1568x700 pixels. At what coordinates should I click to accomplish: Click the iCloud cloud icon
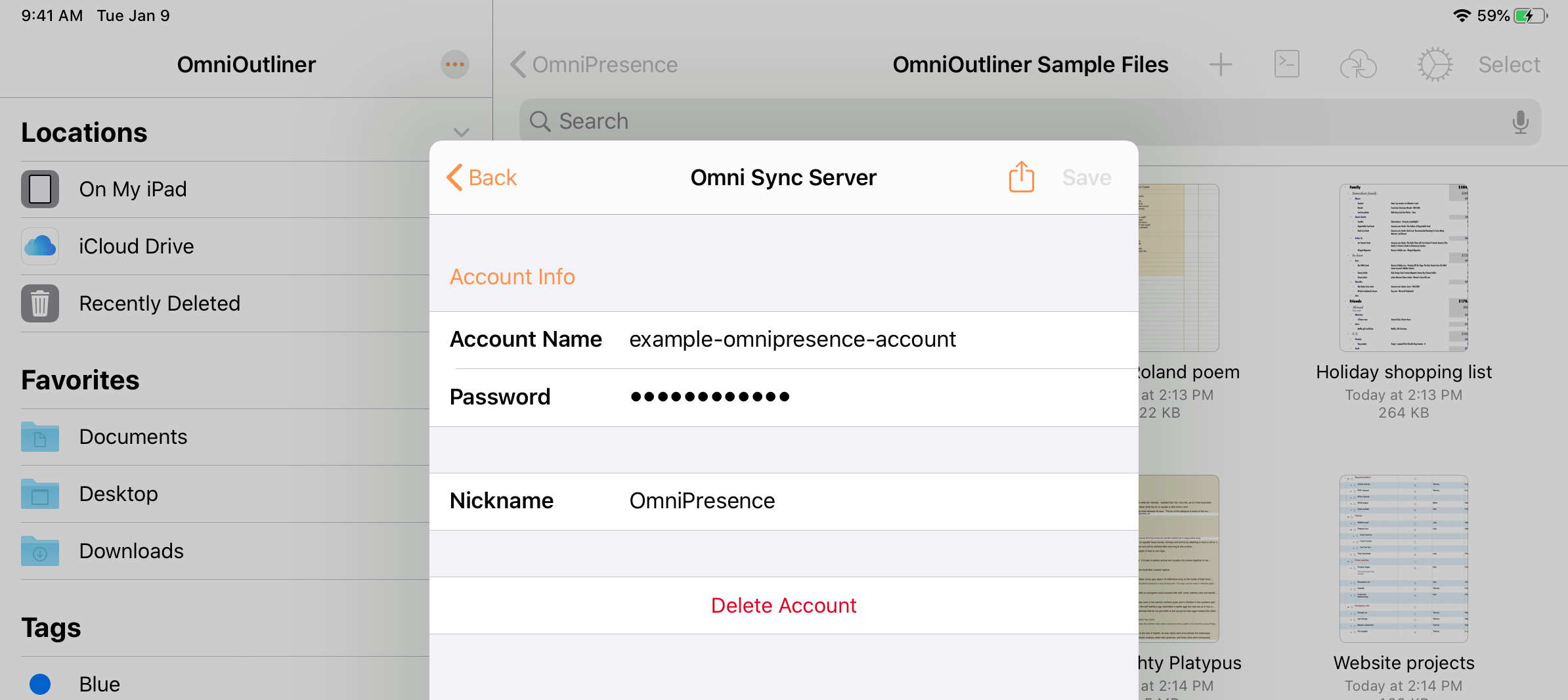click(x=40, y=246)
